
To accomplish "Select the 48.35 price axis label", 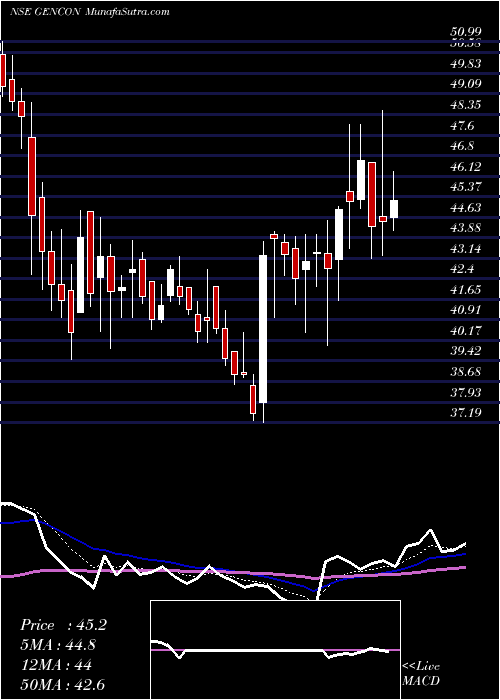I will (465, 105).
